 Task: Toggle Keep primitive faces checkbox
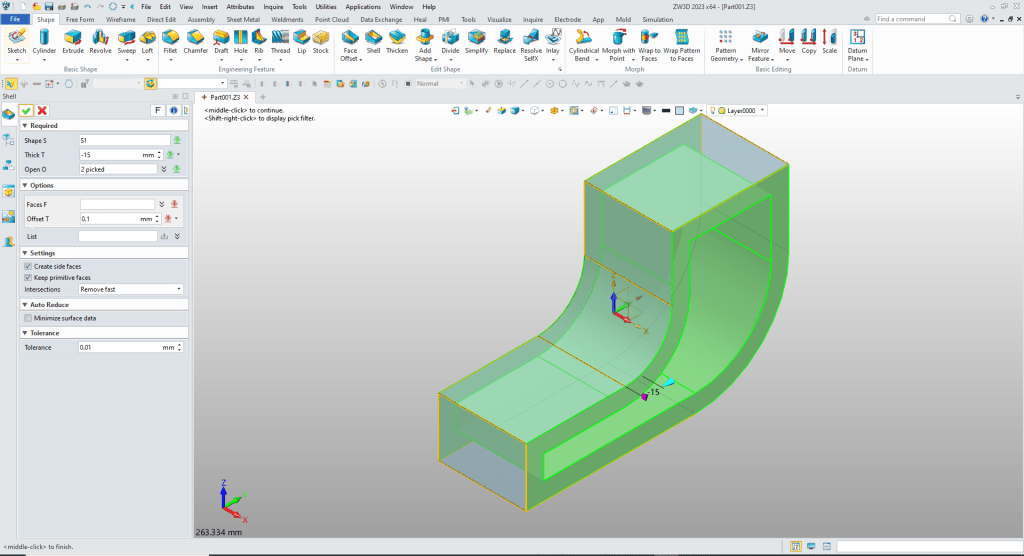pos(27,278)
